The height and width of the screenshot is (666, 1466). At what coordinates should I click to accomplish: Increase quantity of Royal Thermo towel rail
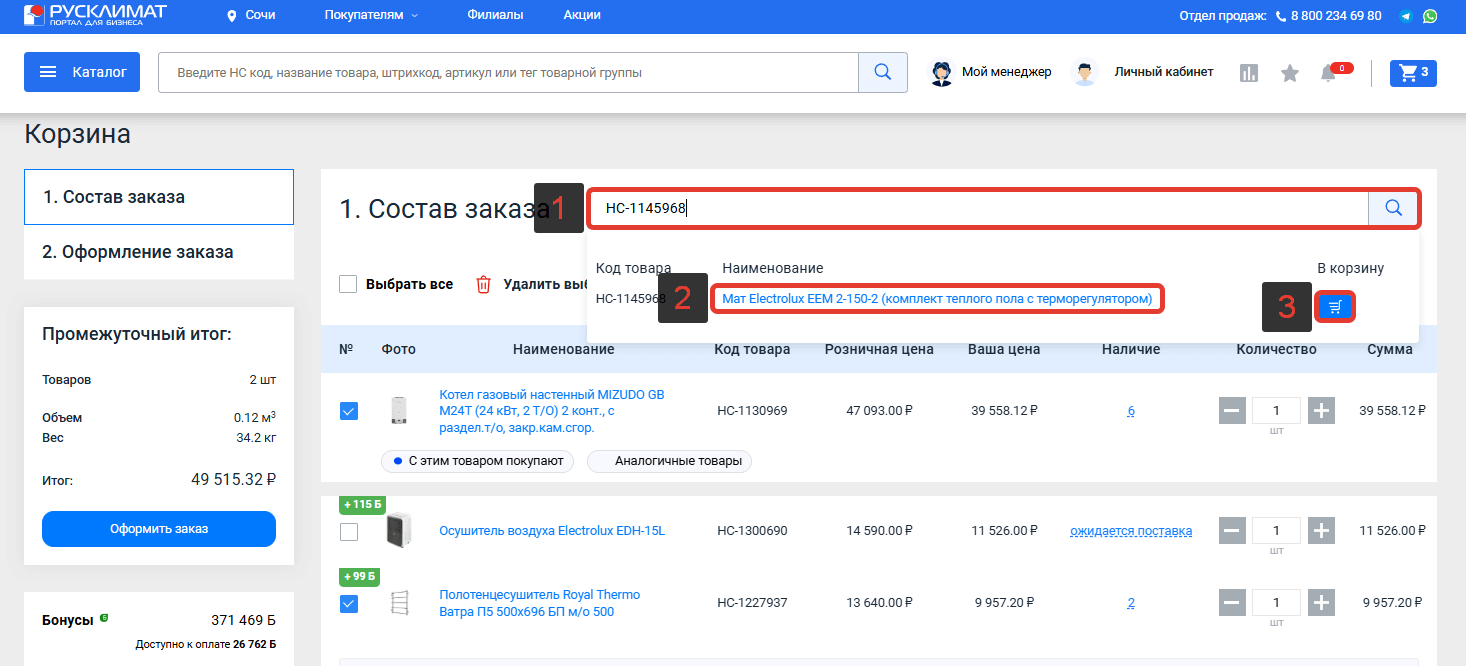1322,602
